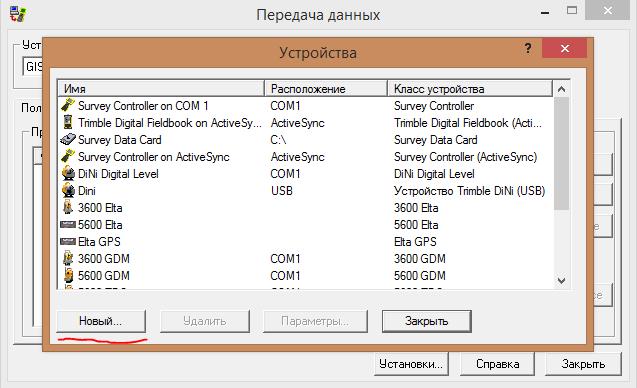Screen dimensions: 637x388
Task: Open the disabled Параметры button
Action: (315, 321)
